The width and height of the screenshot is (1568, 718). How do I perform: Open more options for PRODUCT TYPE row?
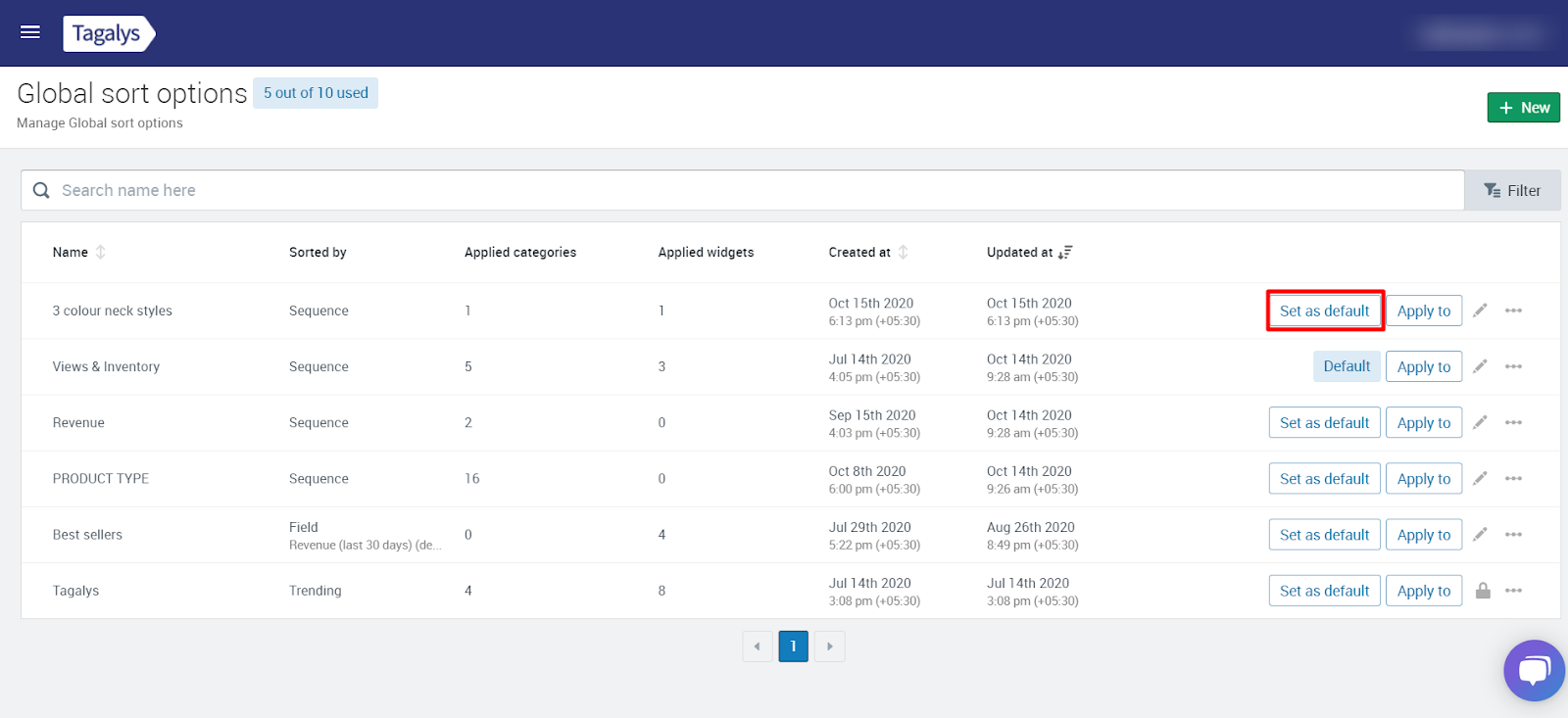pos(1513,478)
